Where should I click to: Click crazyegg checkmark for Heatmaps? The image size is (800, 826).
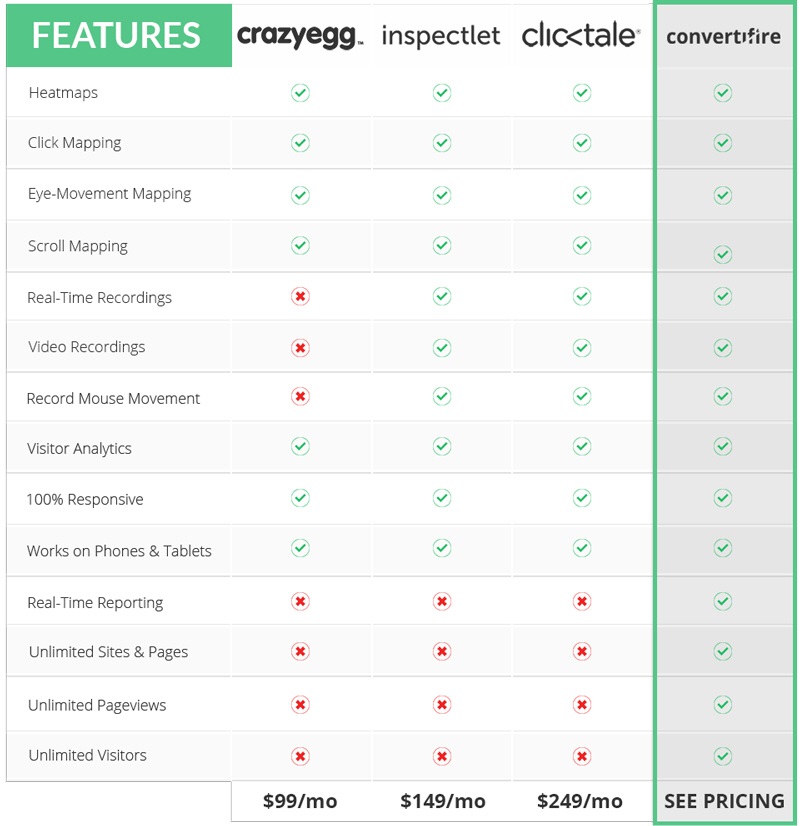pyautogui.click(x=300, y=93)
